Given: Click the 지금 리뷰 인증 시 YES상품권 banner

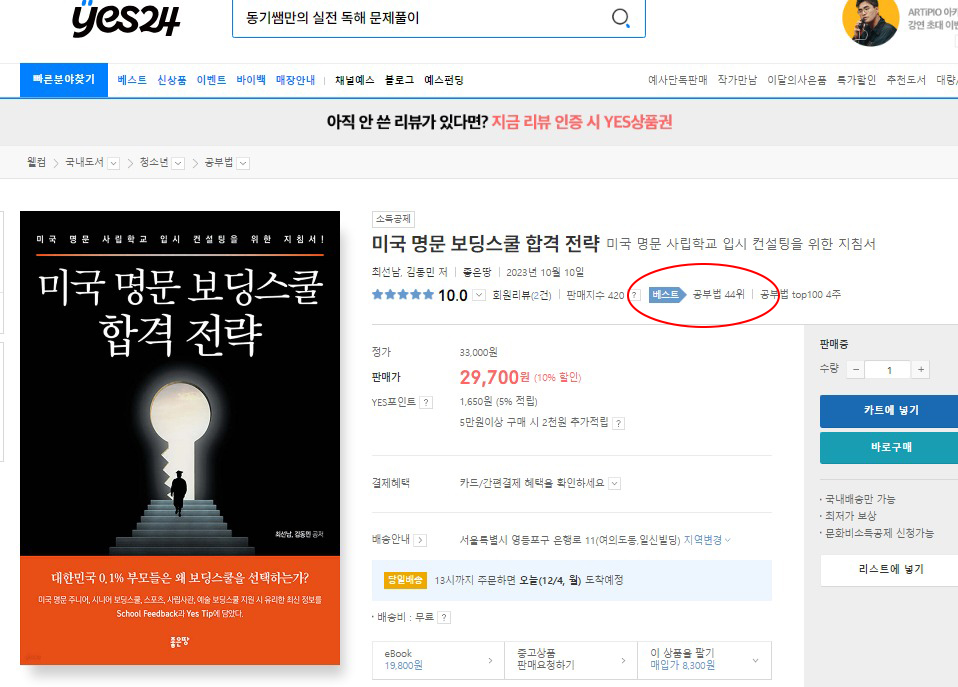Looking at the screenshot, I should click(x=582, y=122).
